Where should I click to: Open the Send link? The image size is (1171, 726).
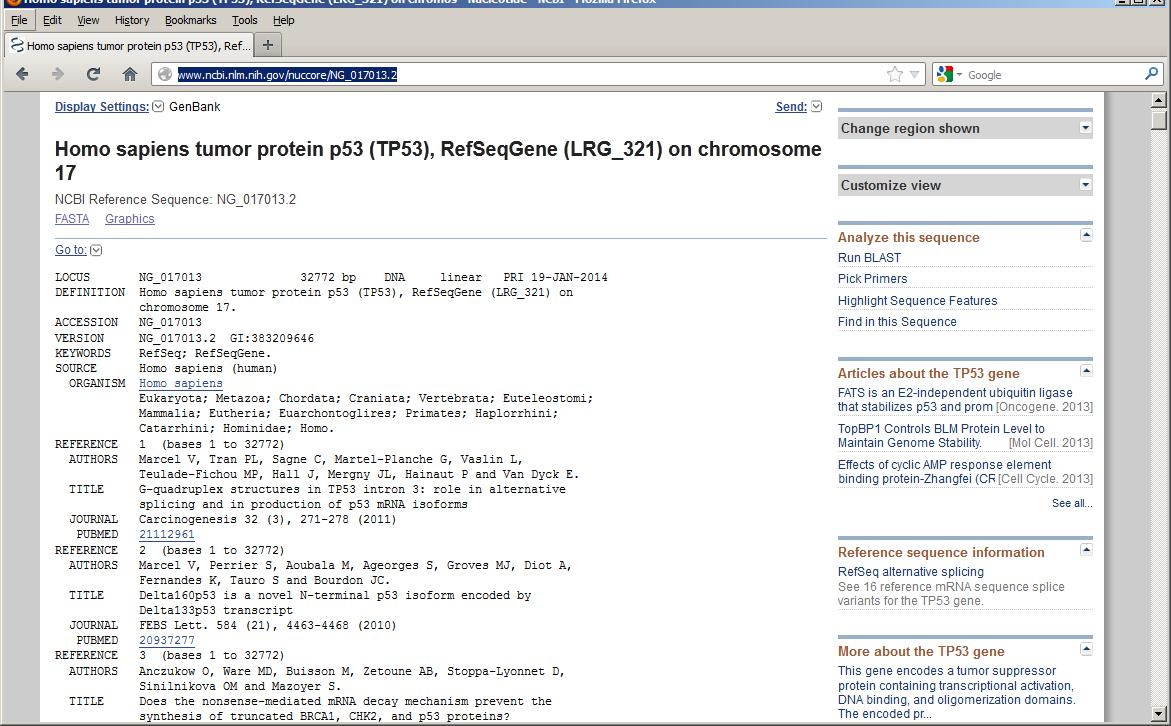point(791,107)
